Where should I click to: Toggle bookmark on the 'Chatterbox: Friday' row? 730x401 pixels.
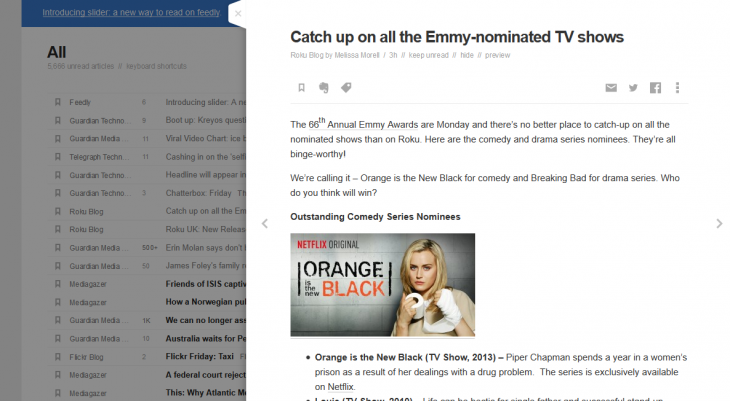(58, 193)
